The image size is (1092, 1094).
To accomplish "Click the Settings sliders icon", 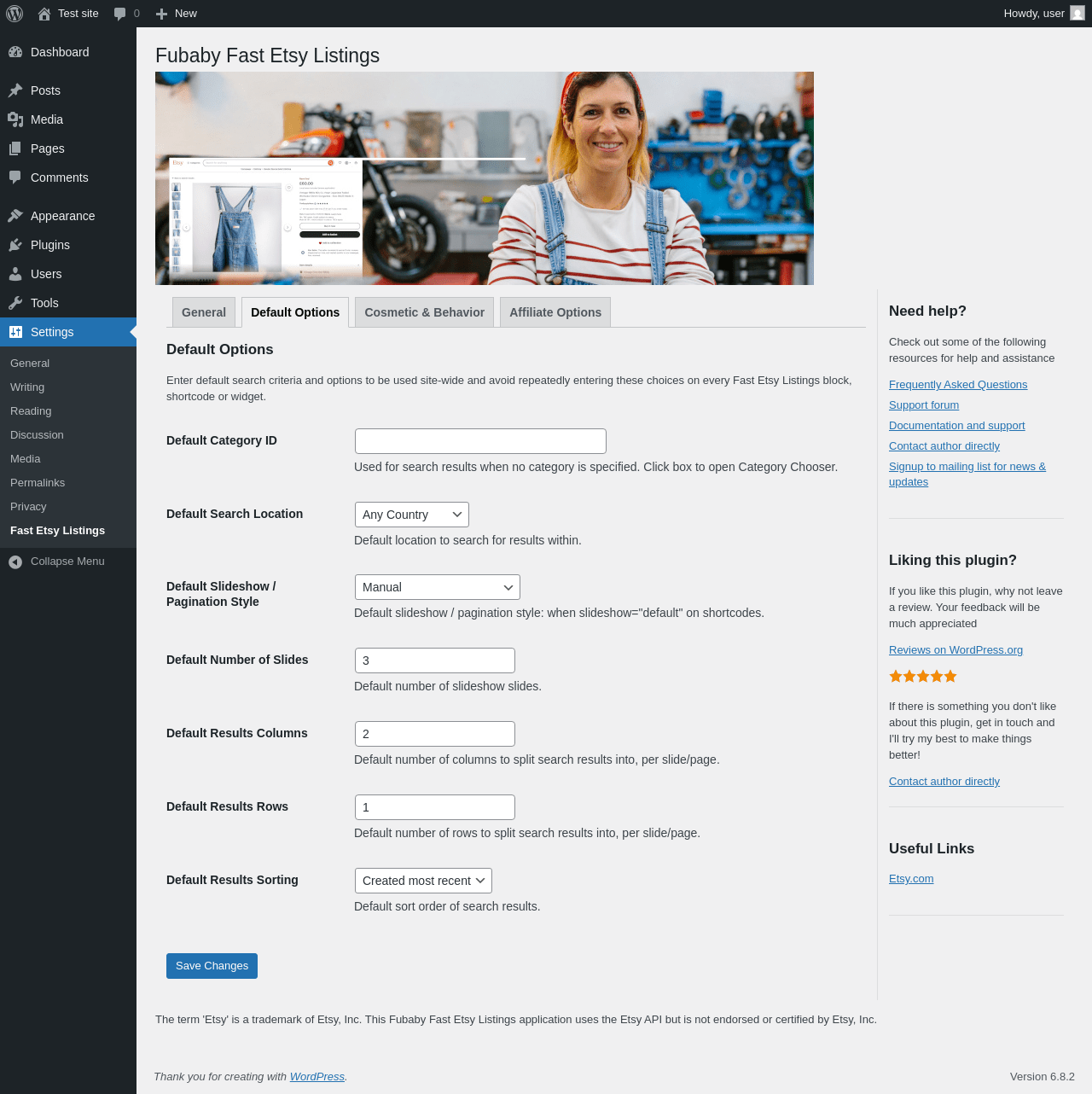I will coord(15,332).
